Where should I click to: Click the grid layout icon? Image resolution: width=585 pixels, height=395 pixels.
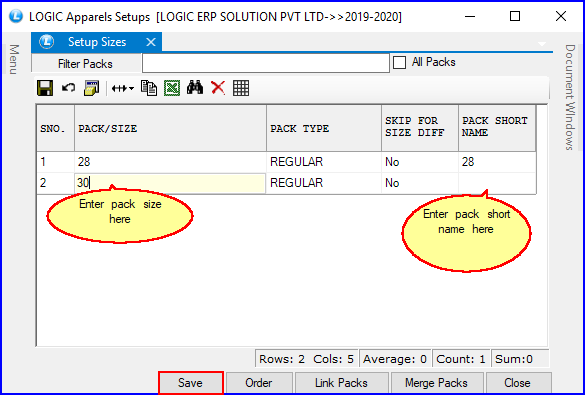(241, 88)
